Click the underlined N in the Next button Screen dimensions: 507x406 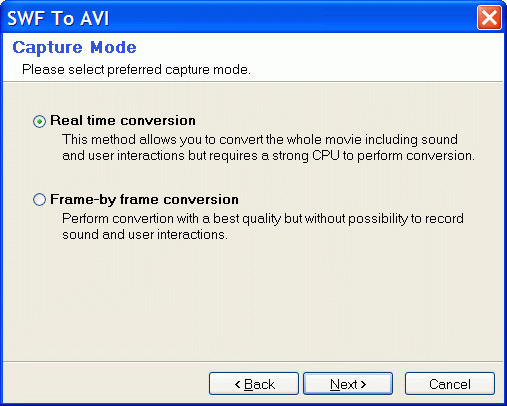tap(334, 384)
